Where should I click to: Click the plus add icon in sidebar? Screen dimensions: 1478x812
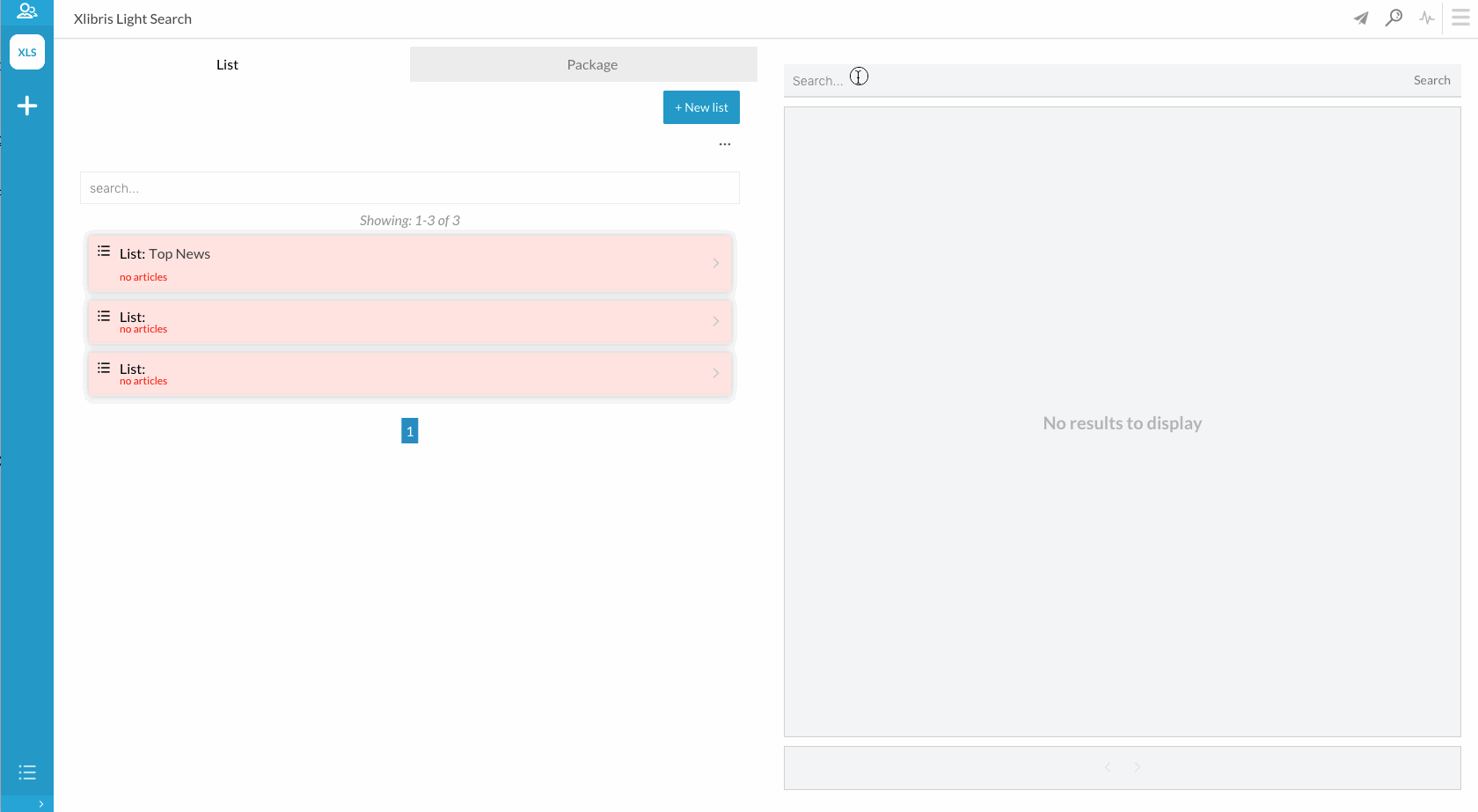[27, 106]
